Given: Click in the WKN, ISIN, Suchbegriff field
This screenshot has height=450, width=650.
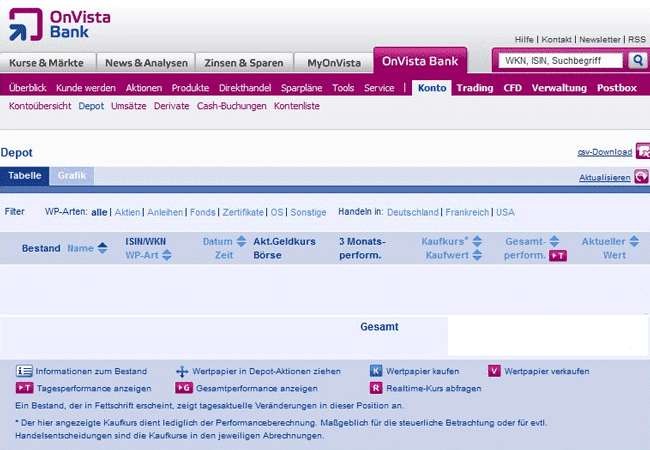Looking at the screenshot, I should pos(560,60).
